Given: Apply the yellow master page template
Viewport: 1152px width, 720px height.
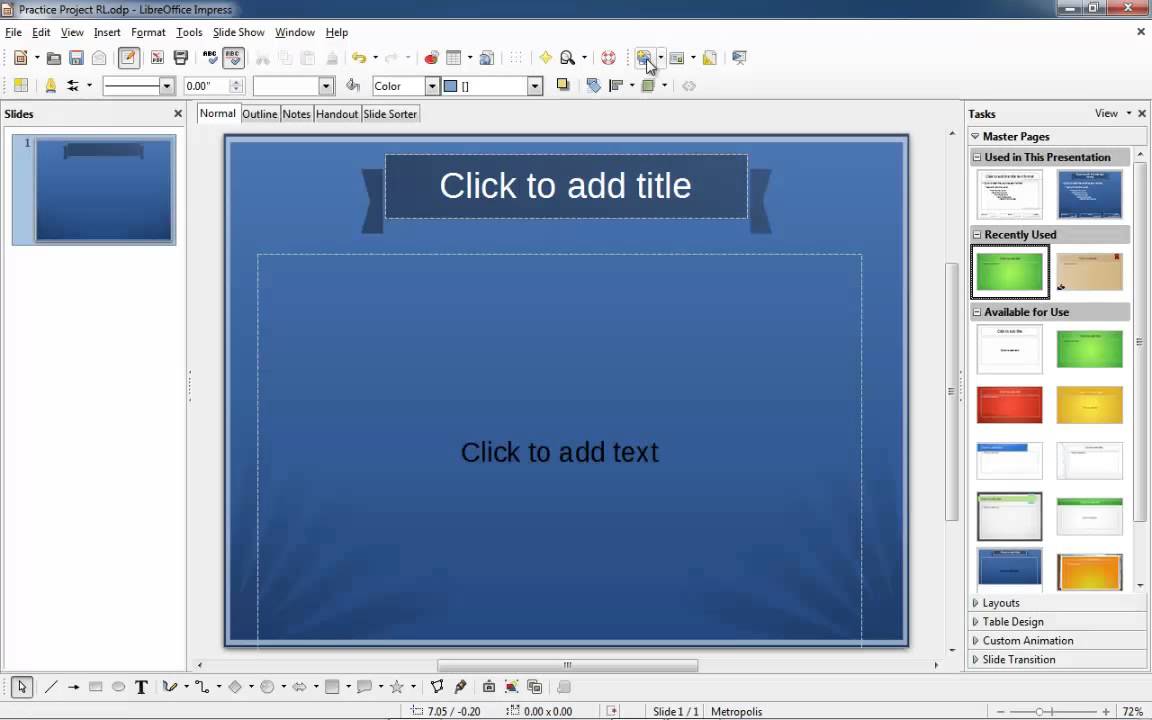Looking at the screenshot, I should [x=1089, y=405].
